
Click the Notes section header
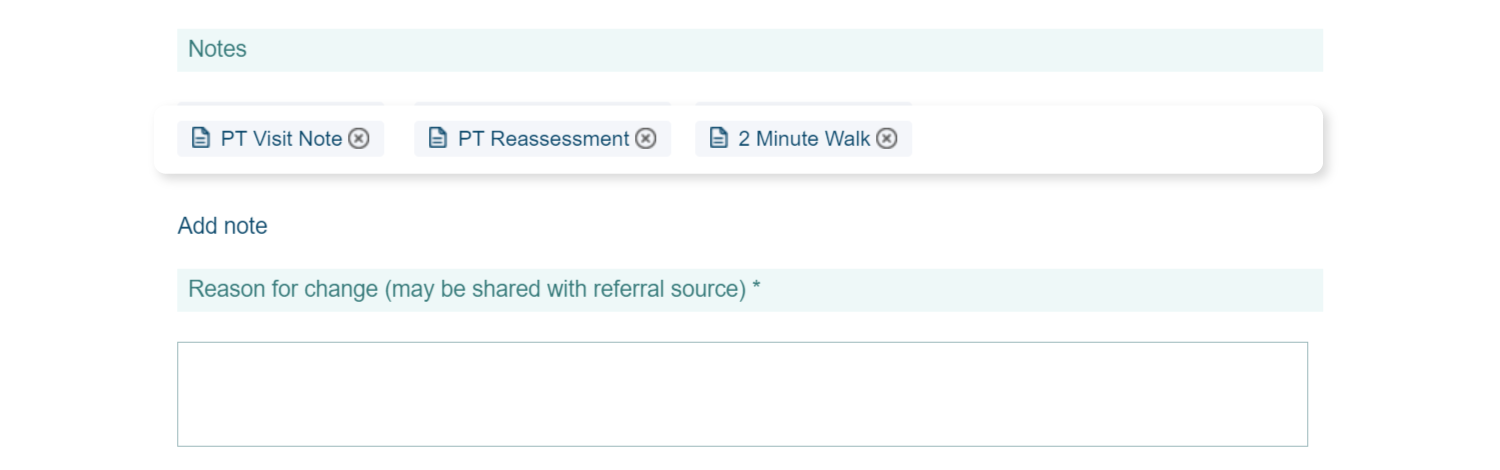(217, 49)
